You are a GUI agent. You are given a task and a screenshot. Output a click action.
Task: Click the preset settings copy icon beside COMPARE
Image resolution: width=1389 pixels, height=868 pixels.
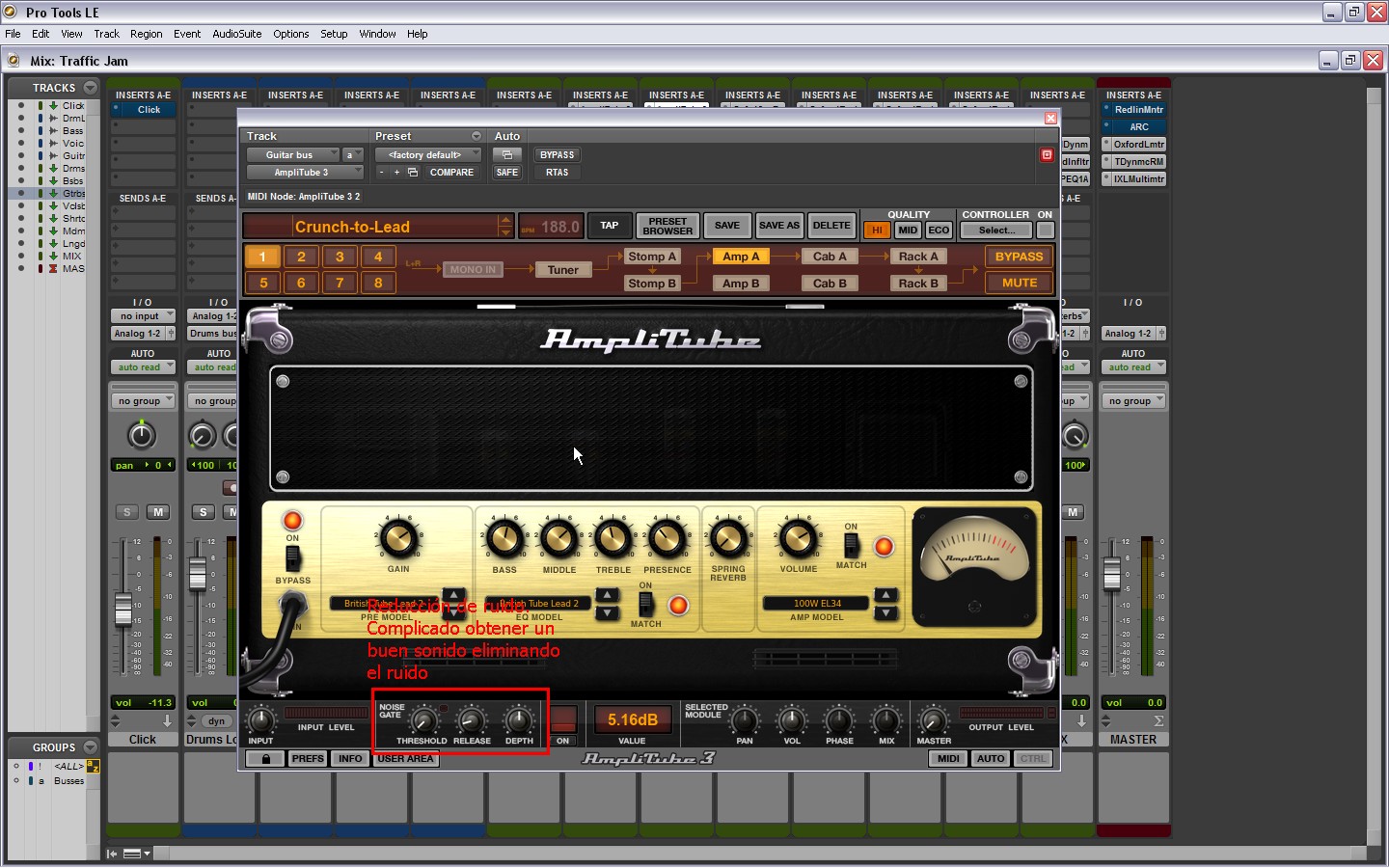tap(413, 173)
